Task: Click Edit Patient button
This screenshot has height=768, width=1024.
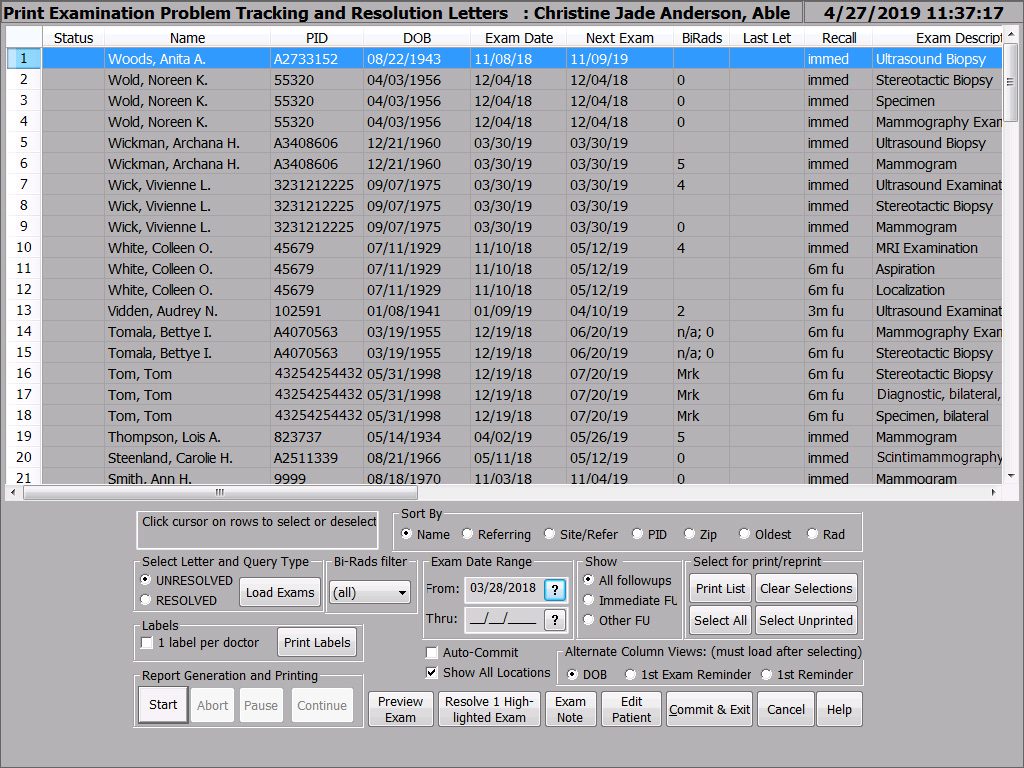Action: [x=631, y=709]
